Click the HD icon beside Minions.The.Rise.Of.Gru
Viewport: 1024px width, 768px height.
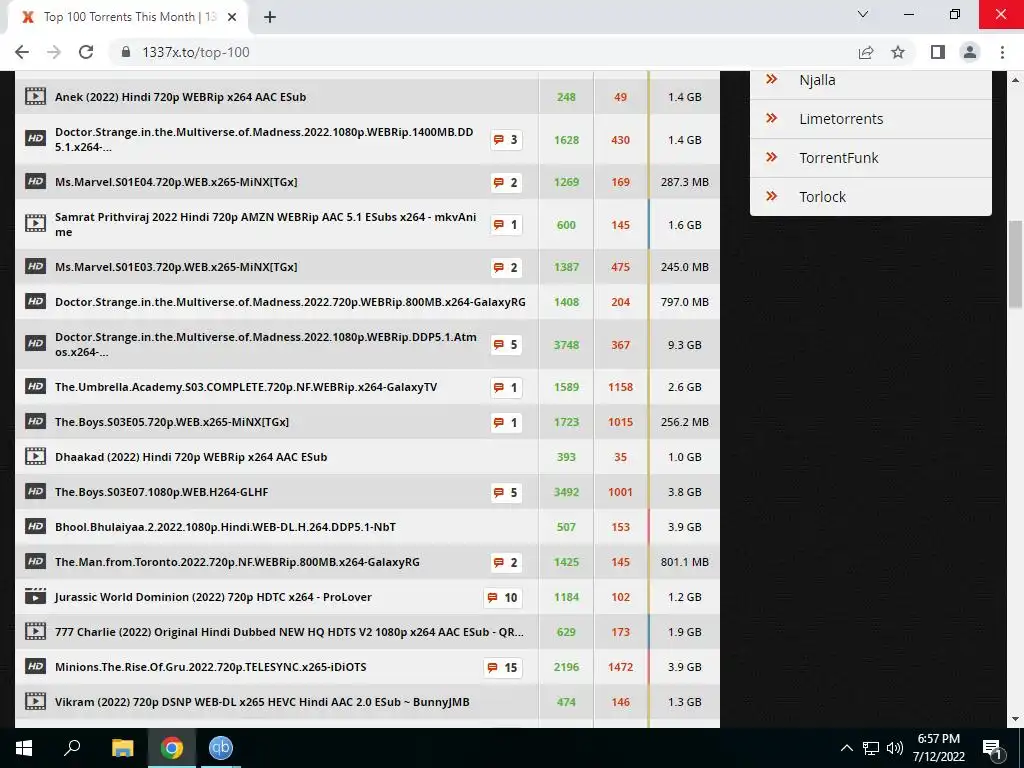click(x=35, y=667)
